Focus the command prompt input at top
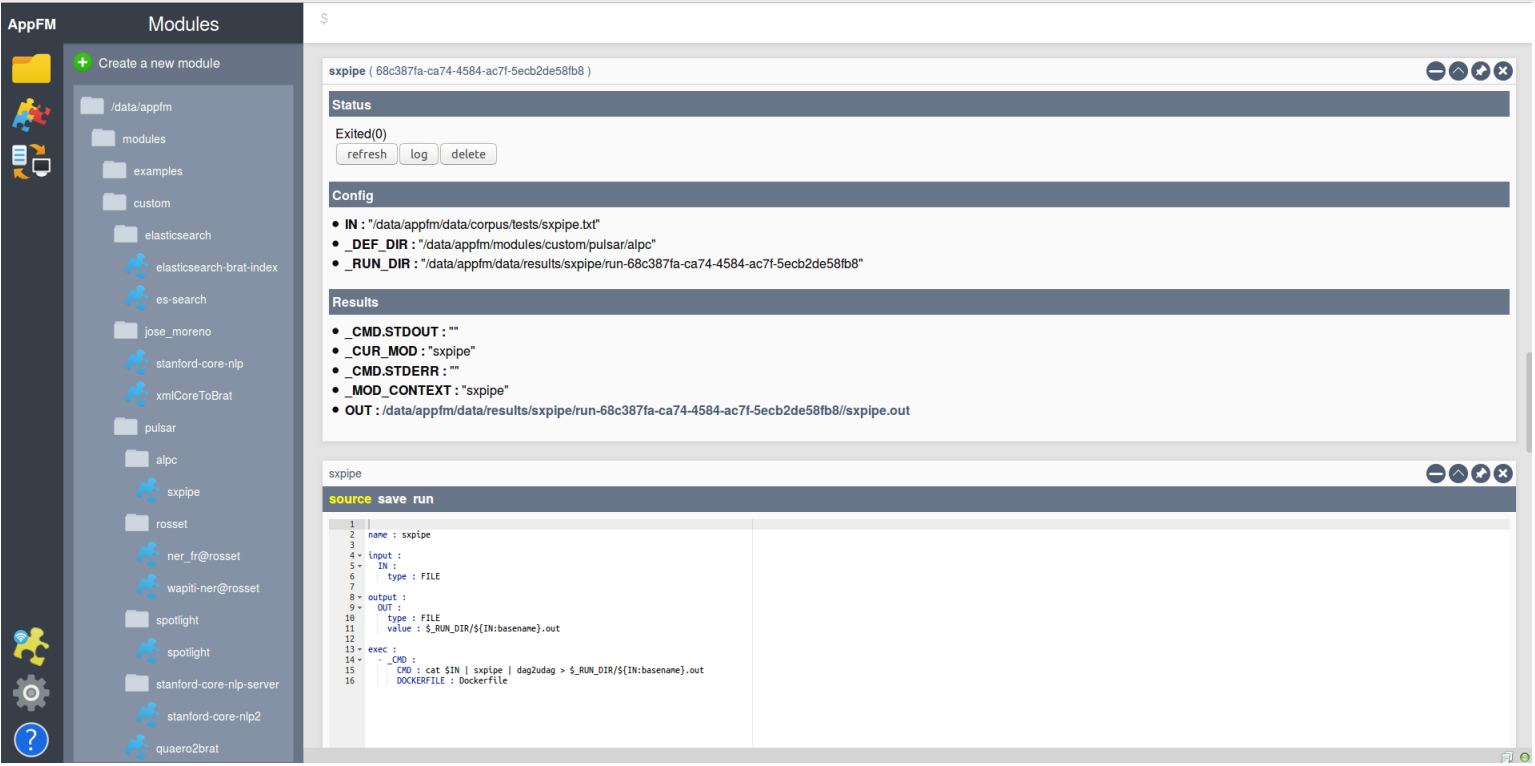 pos(918,19)
